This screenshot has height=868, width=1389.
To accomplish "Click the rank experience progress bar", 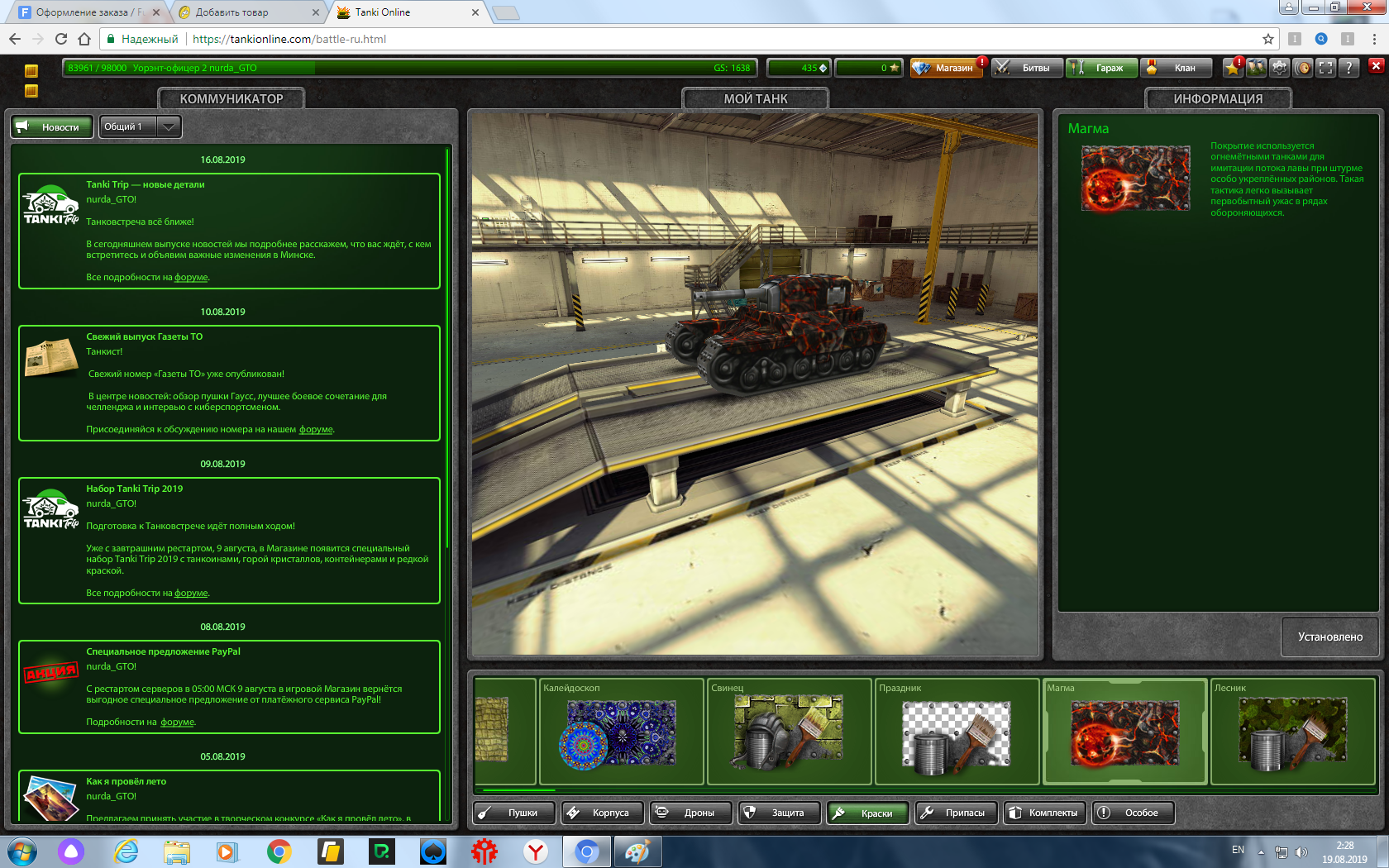I will [410, 68].
